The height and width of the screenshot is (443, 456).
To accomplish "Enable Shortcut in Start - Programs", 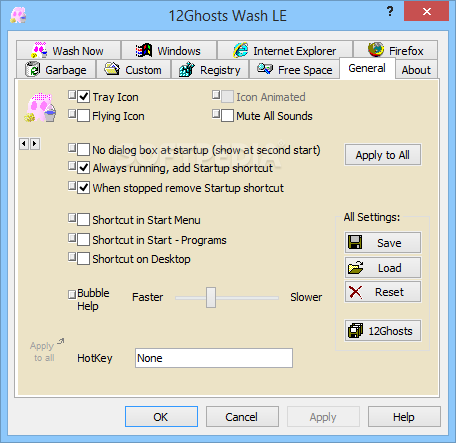I will coord(83,240).
